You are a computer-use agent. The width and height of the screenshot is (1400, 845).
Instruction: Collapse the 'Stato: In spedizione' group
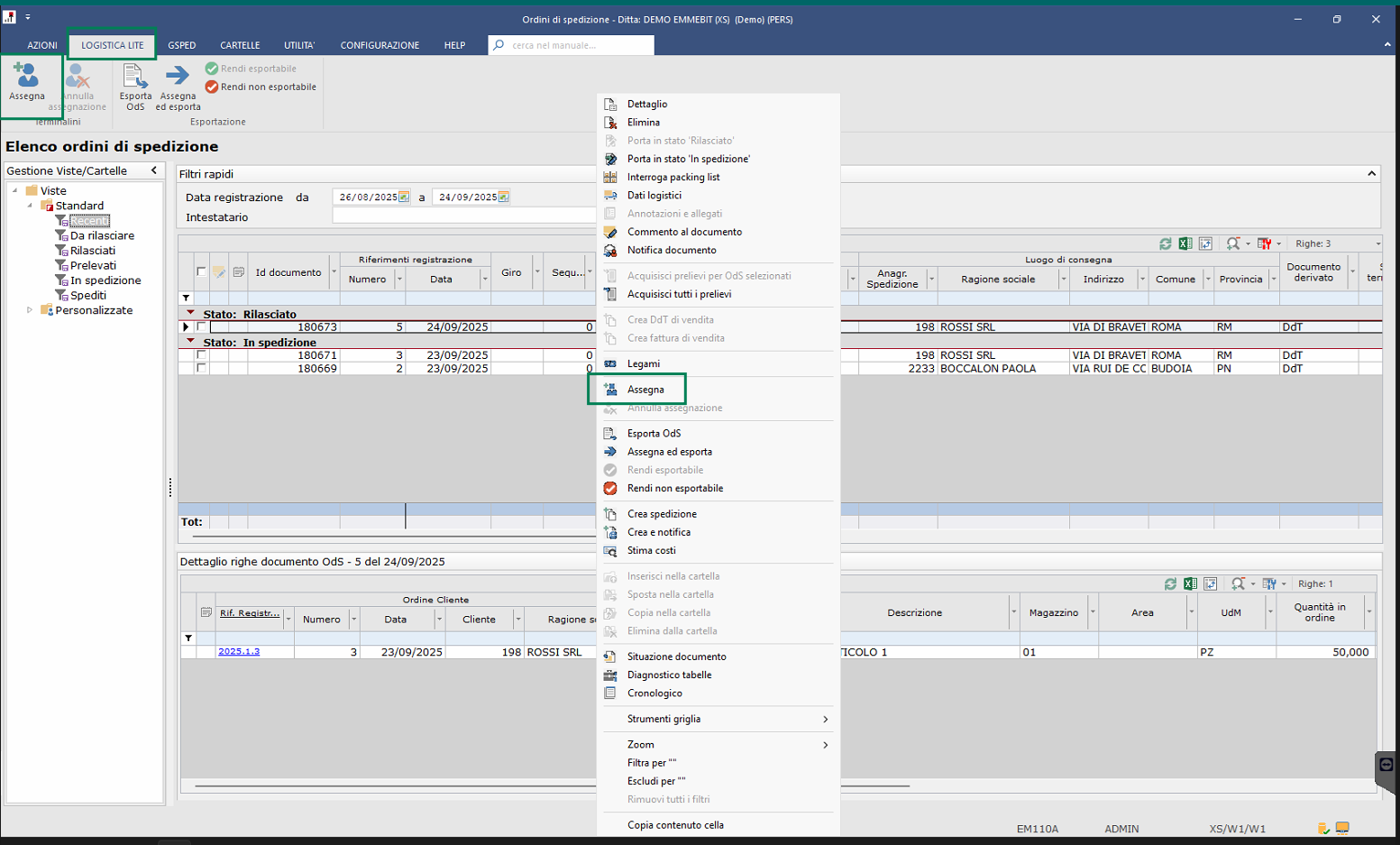(x=190, y=342)
